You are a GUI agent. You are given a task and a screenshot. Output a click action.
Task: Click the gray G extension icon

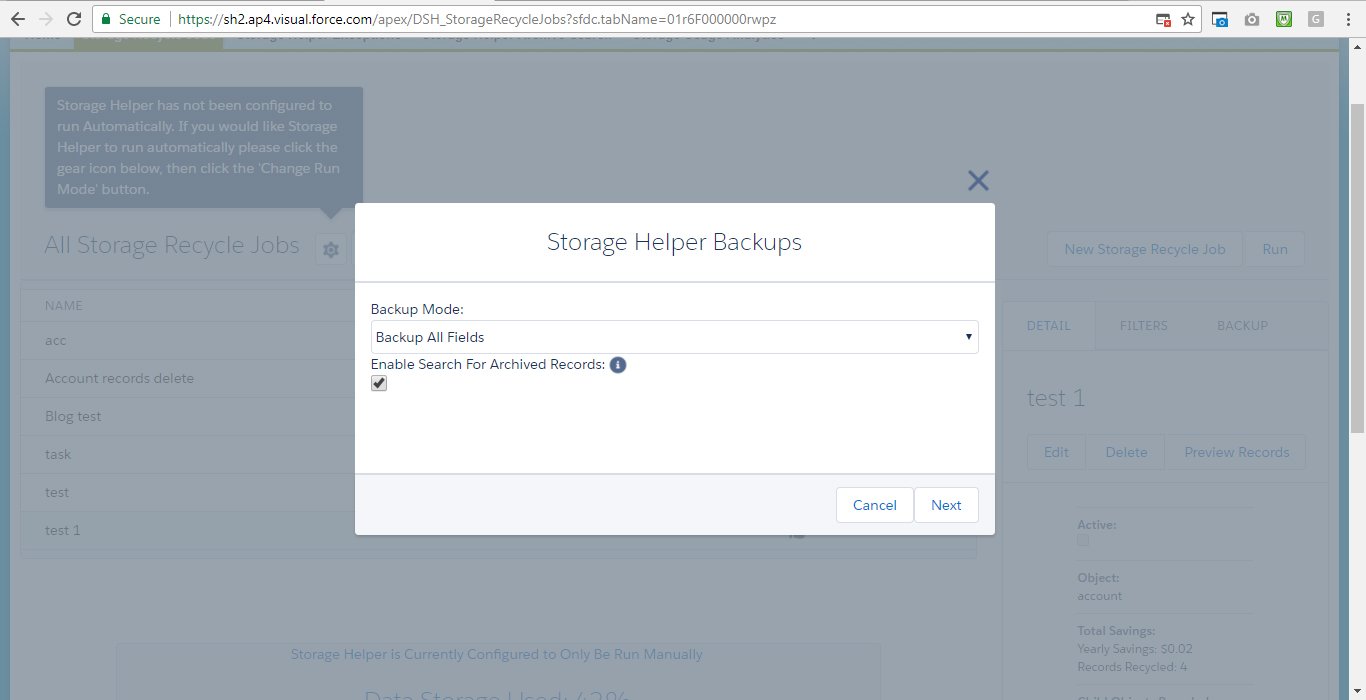tap(1315, 19)
